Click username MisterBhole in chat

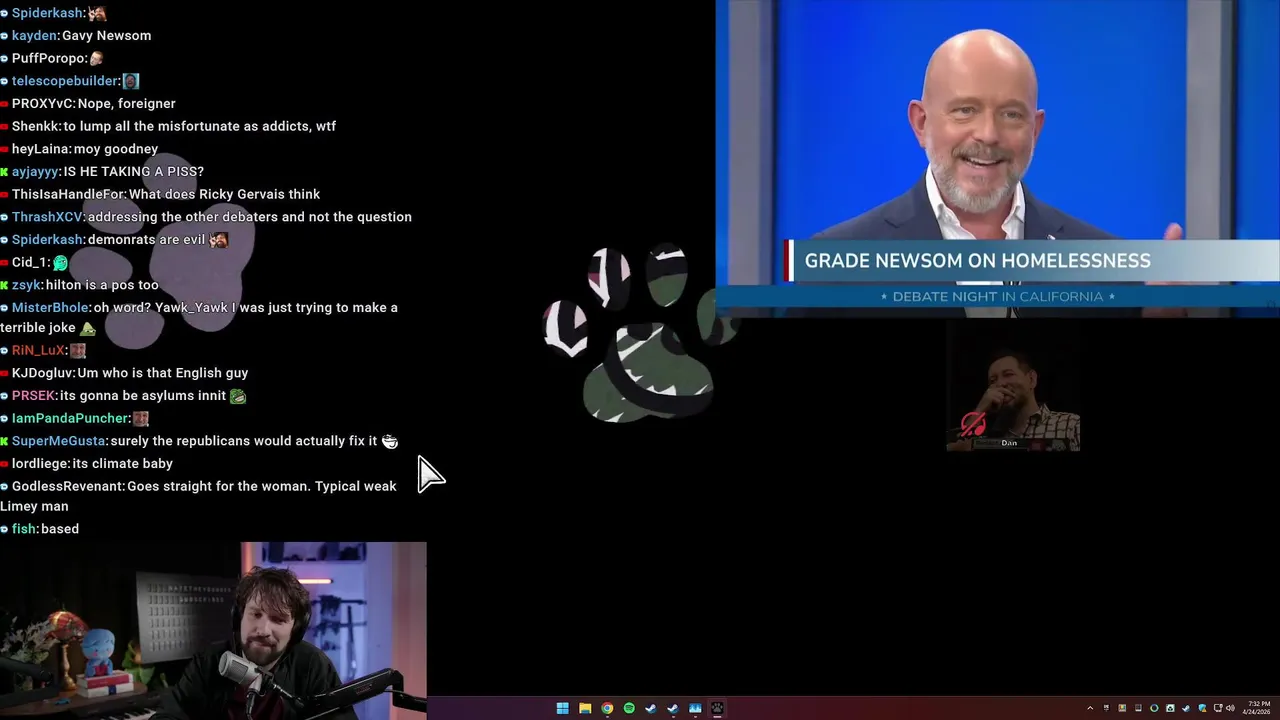pos(50,308)
